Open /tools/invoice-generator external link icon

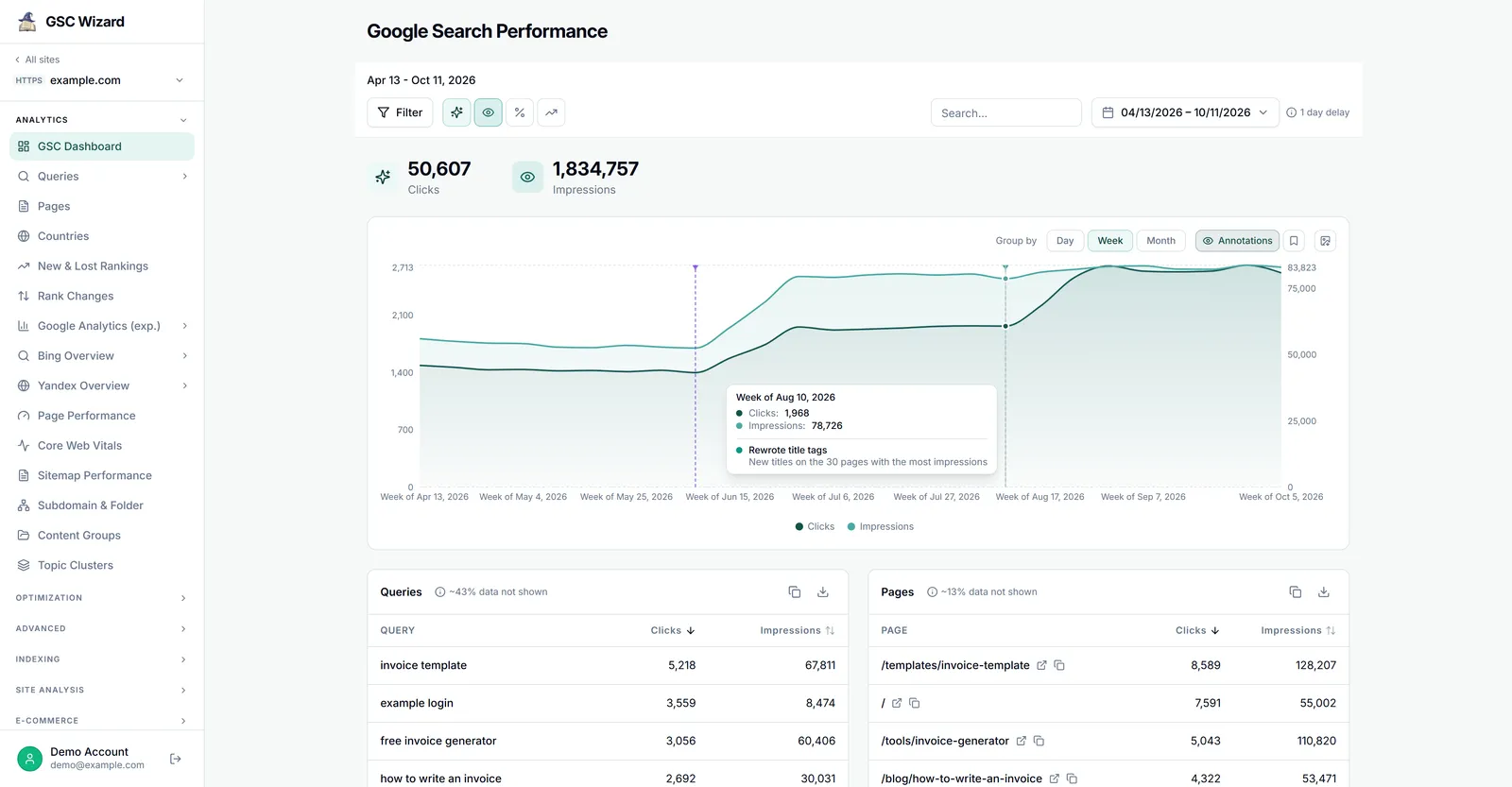1021,741
